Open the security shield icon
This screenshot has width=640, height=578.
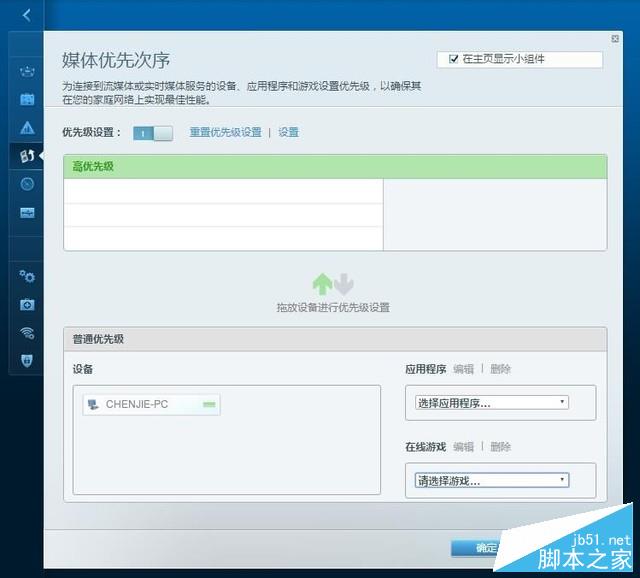click(27, 360)
